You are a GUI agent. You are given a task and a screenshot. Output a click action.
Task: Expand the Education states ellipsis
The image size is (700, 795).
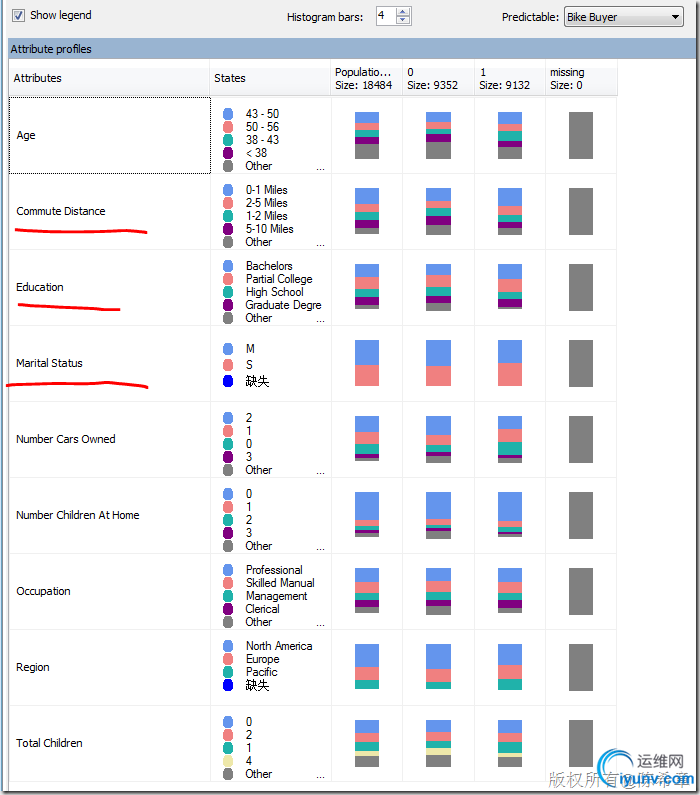pos(320,320)
